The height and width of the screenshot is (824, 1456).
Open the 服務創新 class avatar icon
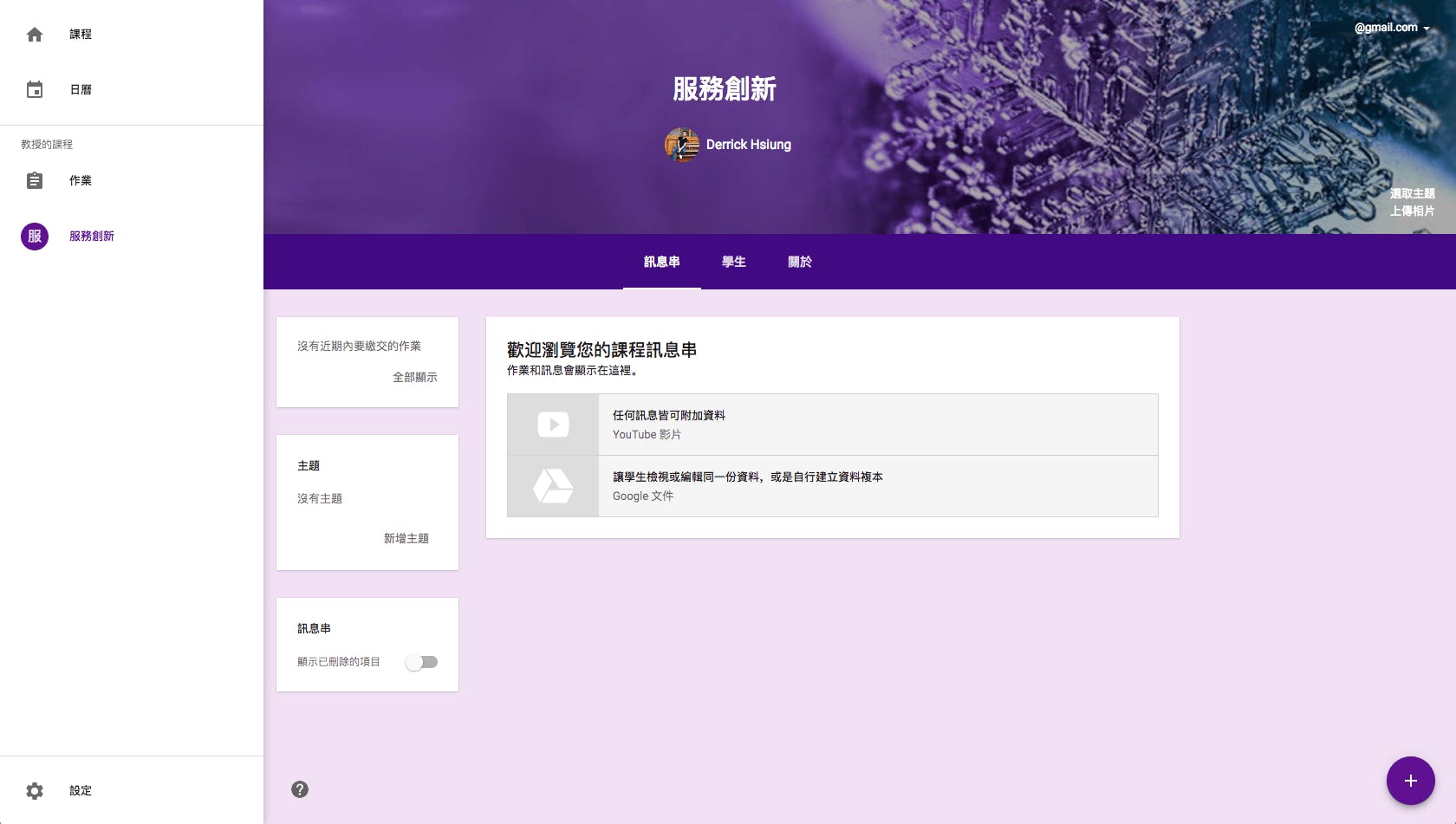(34, 236)
